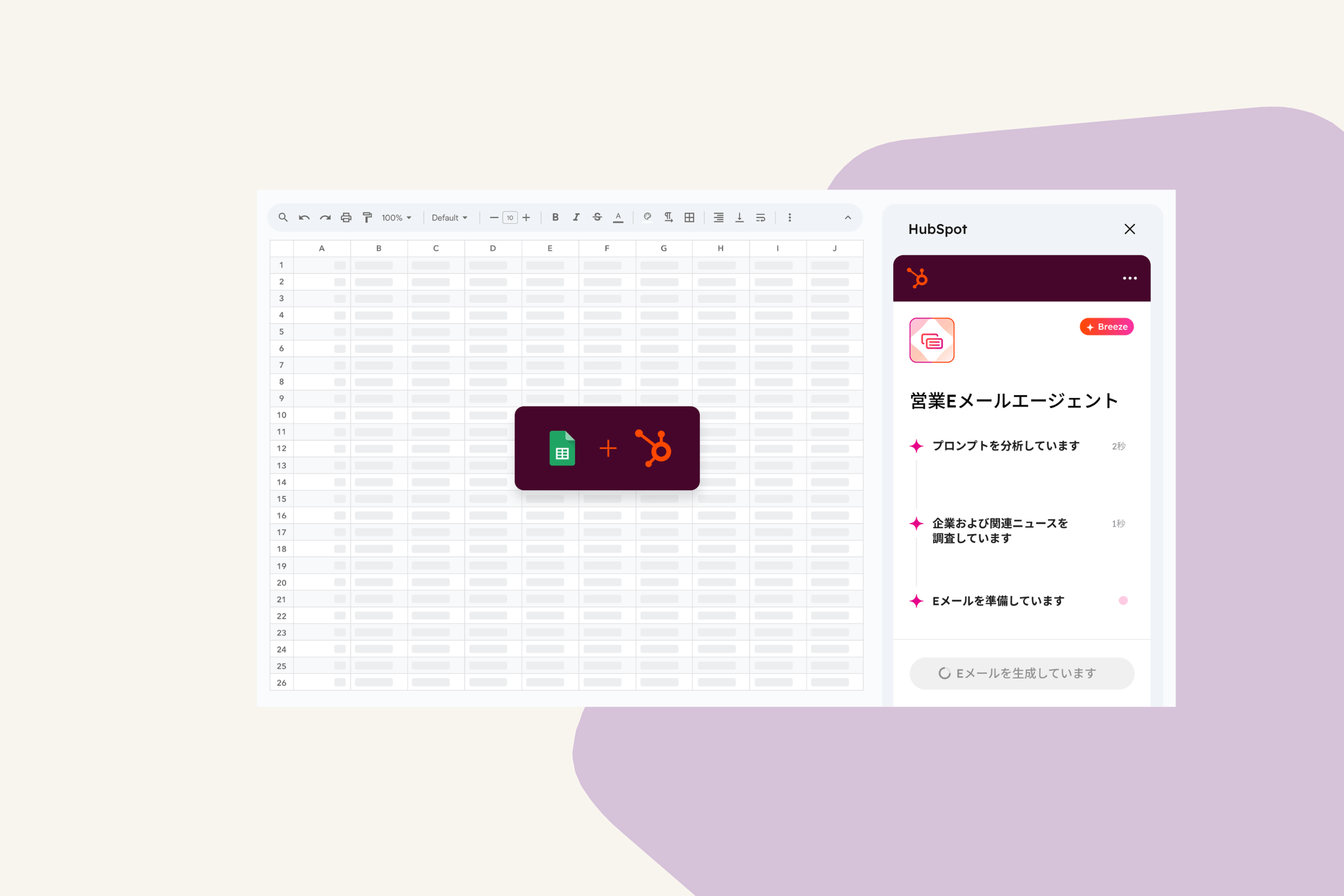The image size is (1344, 896).
Task: Undo the last action
Action: coord(304,217)
